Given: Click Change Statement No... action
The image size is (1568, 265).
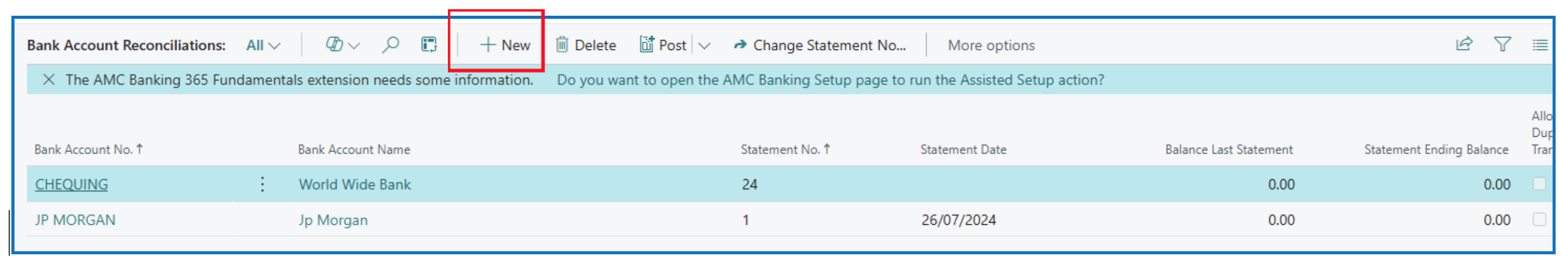Looking at the screenshot, I should (820, 45).
